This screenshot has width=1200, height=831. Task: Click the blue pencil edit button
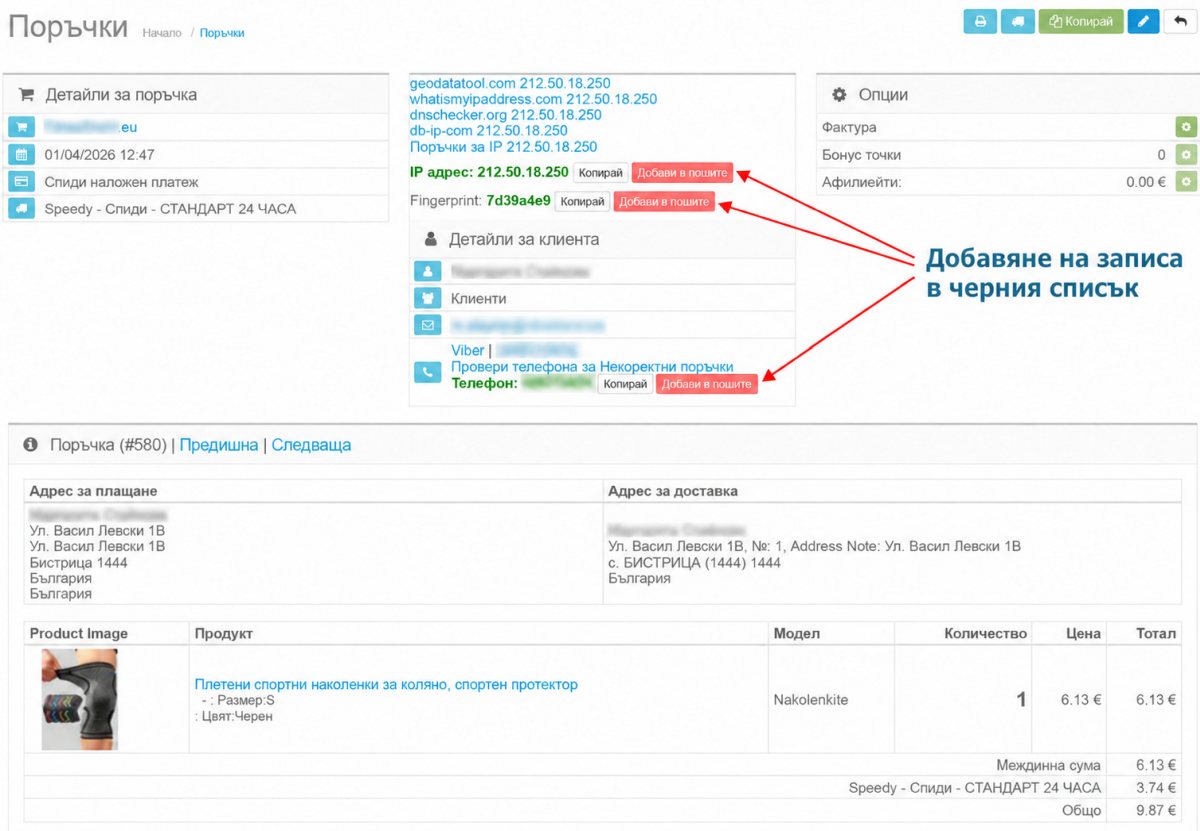[1143, 21]
